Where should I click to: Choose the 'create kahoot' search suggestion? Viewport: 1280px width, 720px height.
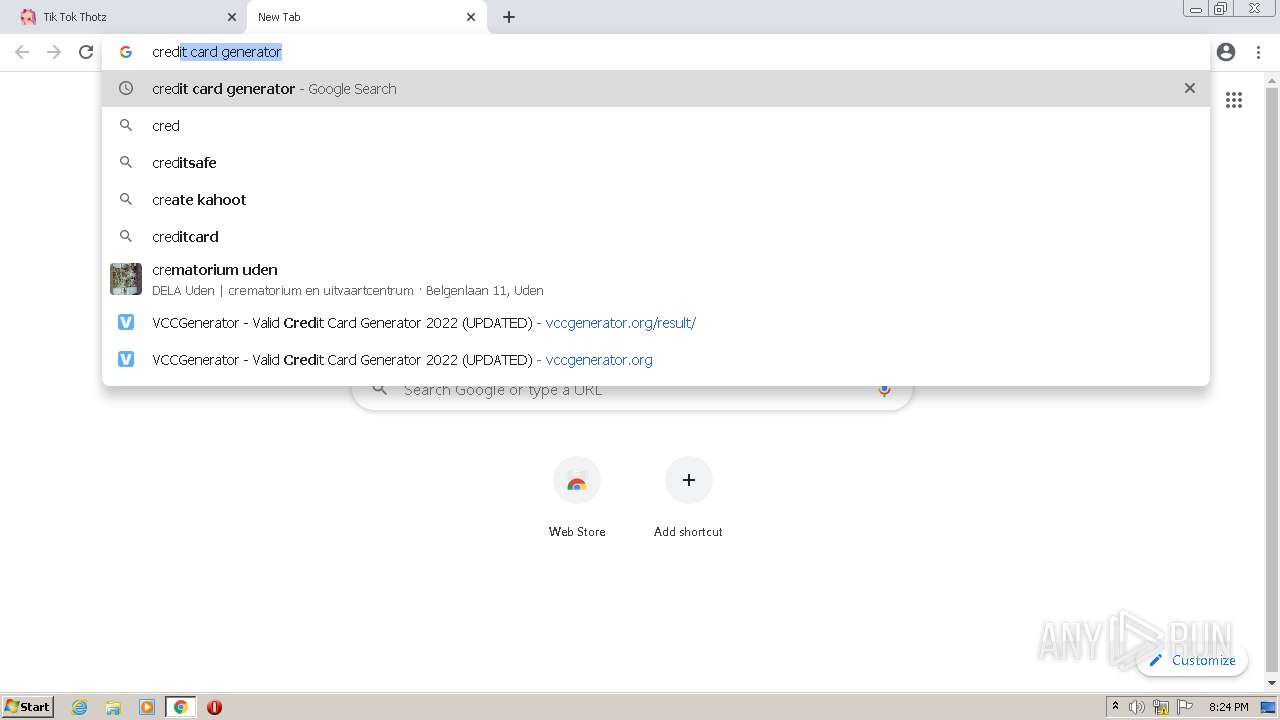coord(656,199)
